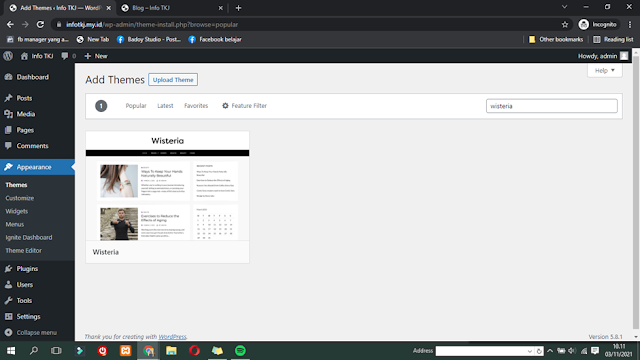Open the tab search dropdown arrow
Screen dimensions: 640x360
coord(564,7)
